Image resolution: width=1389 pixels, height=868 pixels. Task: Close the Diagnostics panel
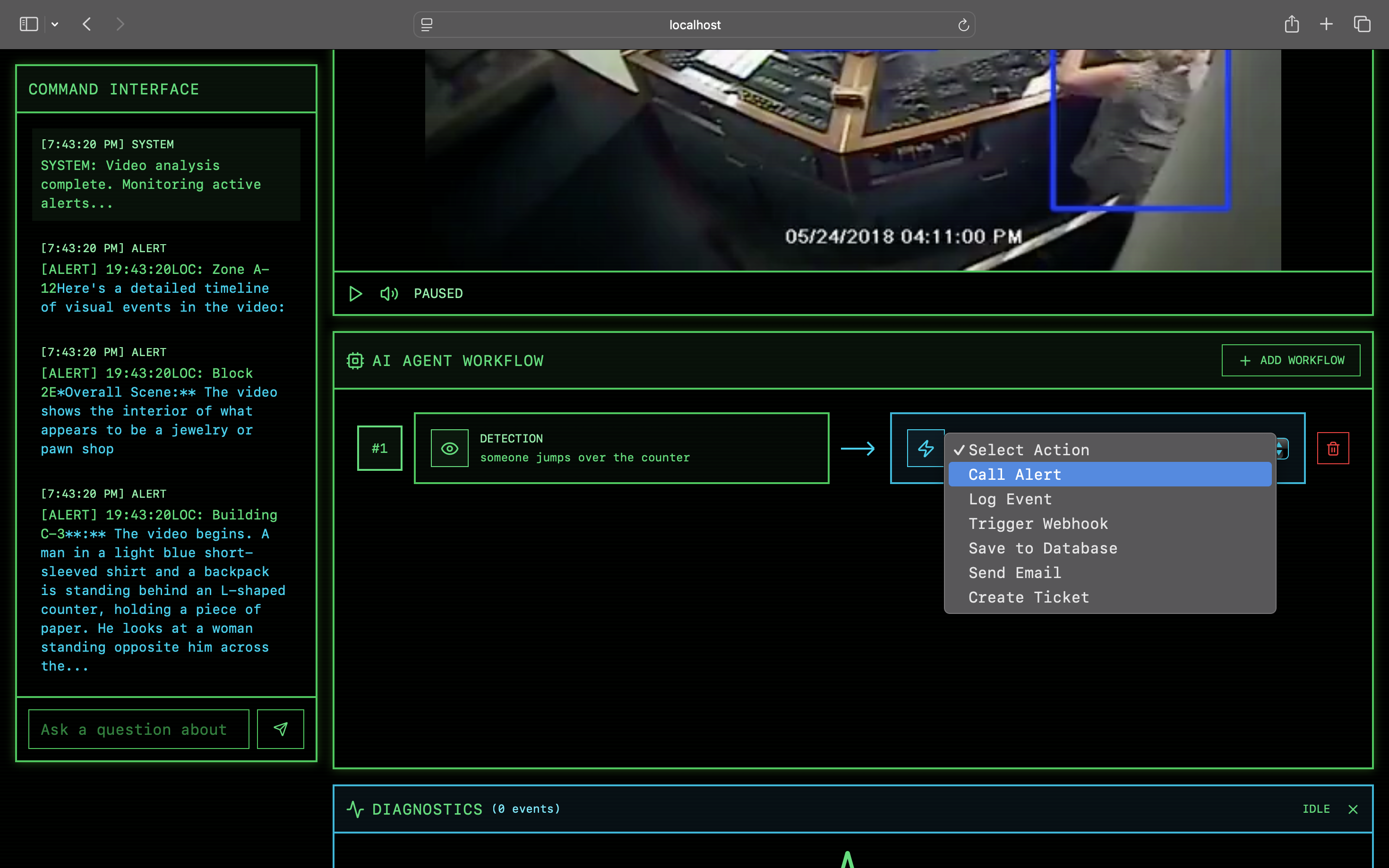pyautogui.click(x=1353, y=809)
